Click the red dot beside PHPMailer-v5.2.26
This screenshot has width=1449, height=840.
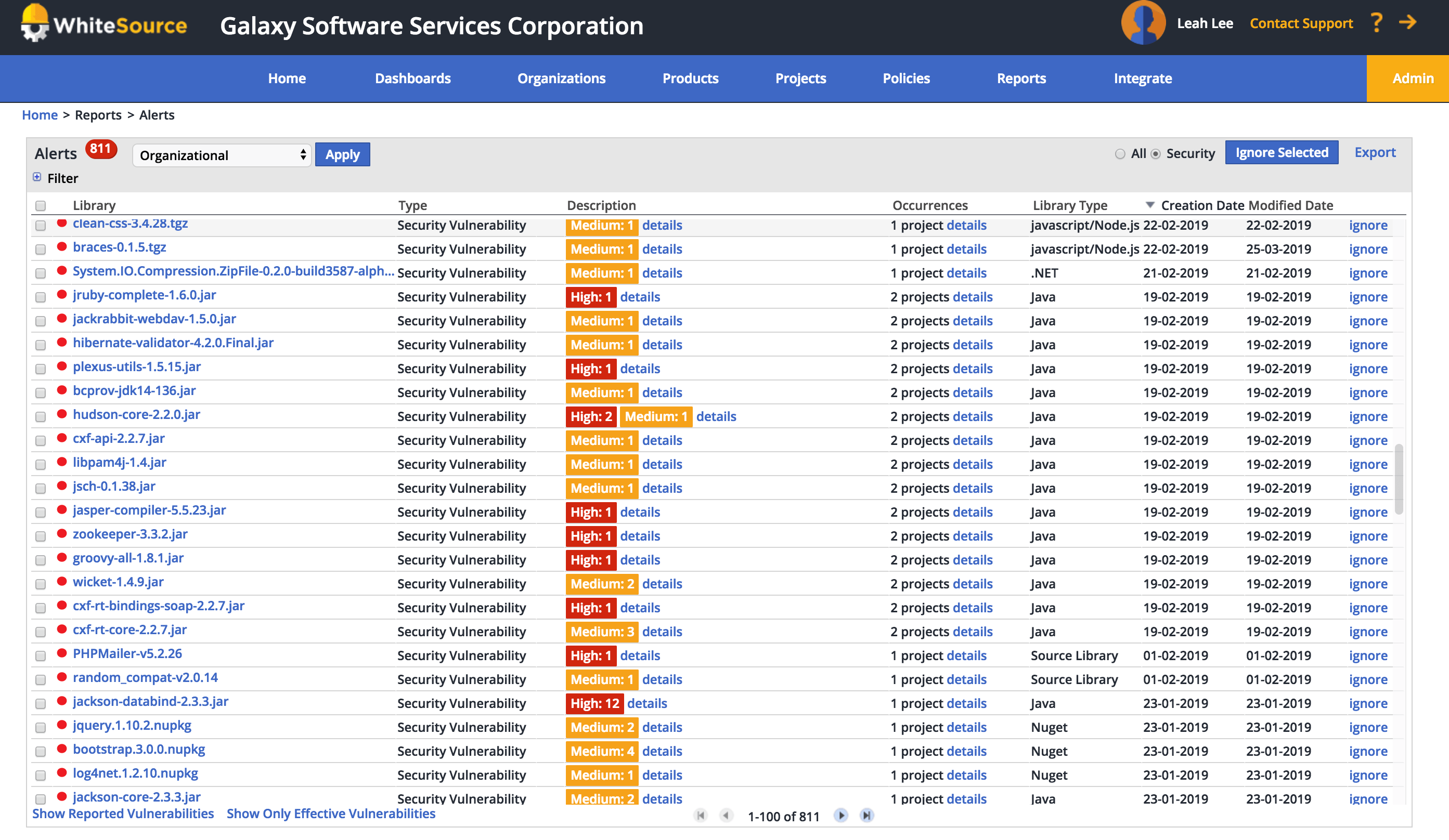[x=61, y=653]
